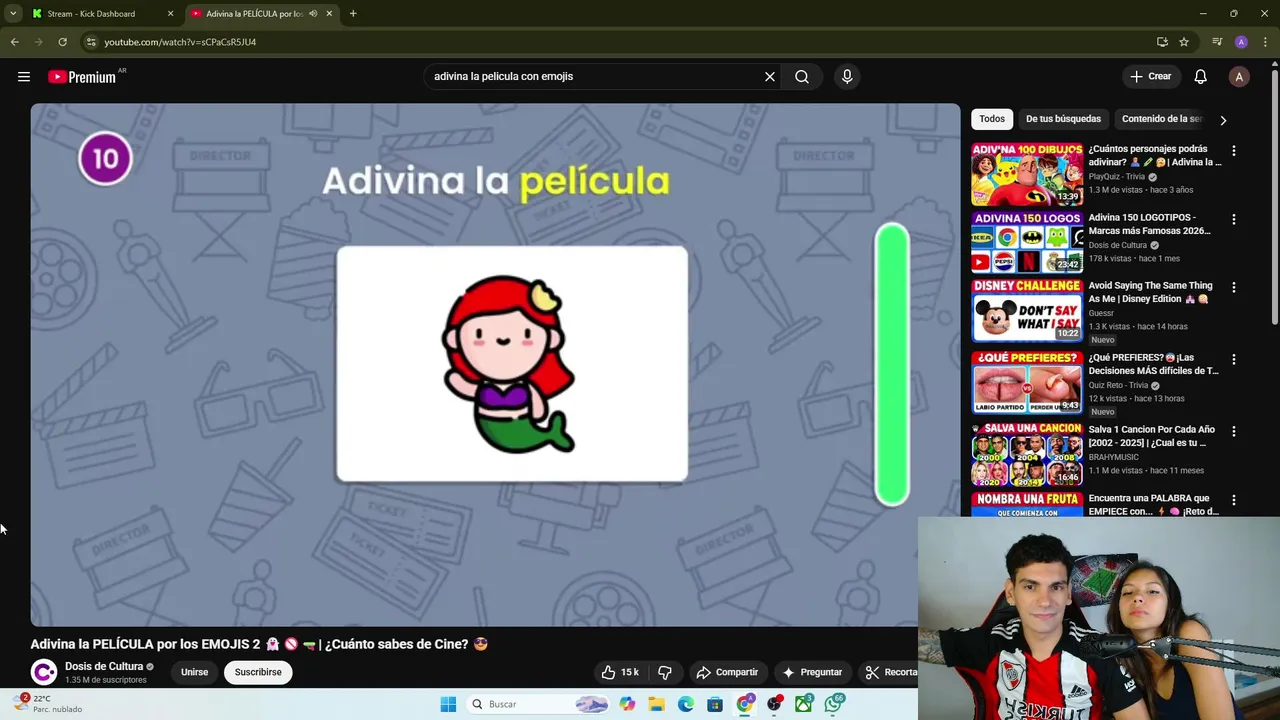Show more filter chips arrow
Screen dimensions: 1280x720
[x=1223, y=120]
